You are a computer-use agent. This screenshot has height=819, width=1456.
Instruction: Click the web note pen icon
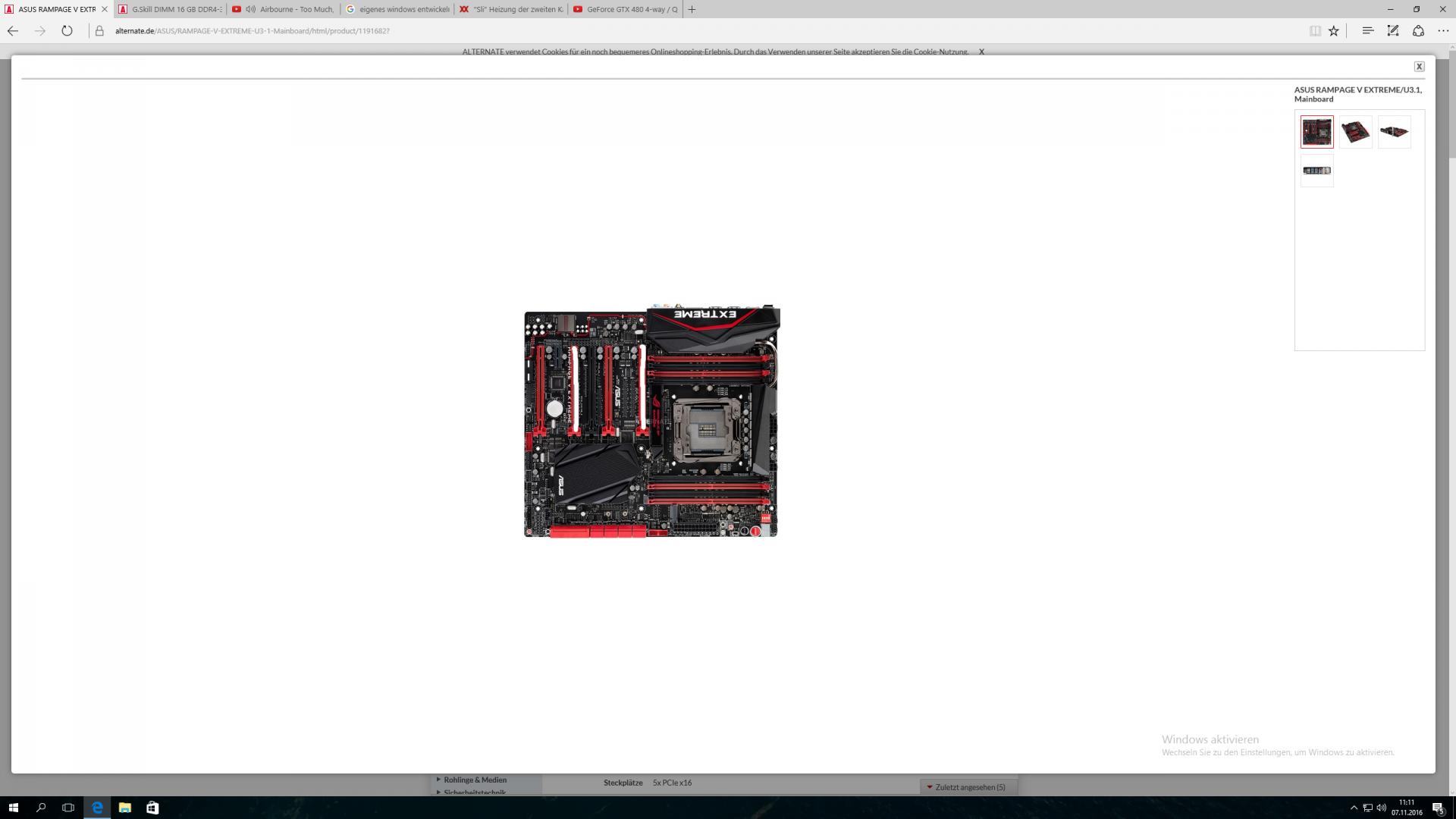(x=1393, y=31)
